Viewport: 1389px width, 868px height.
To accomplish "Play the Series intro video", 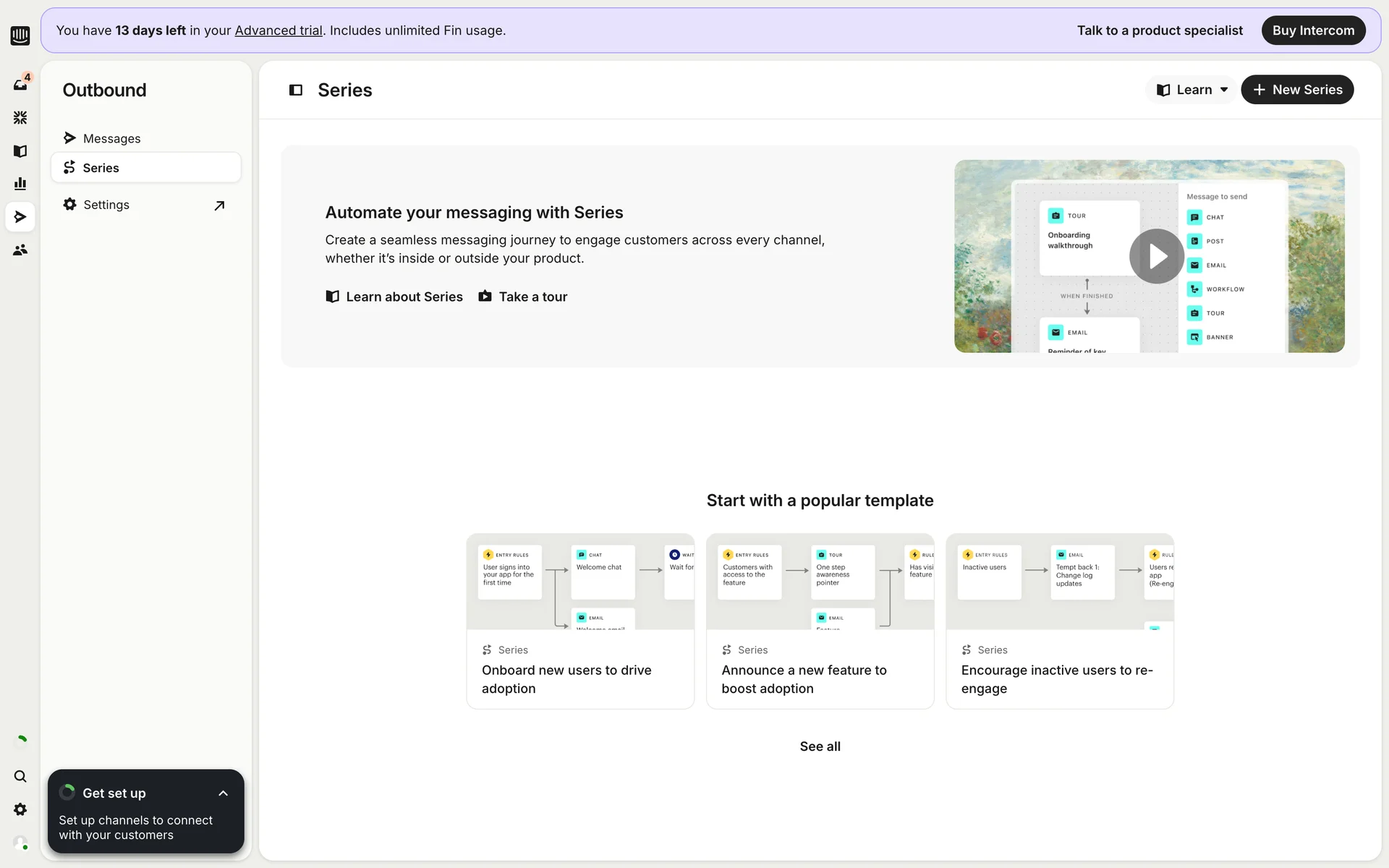I will [1156, 256].
